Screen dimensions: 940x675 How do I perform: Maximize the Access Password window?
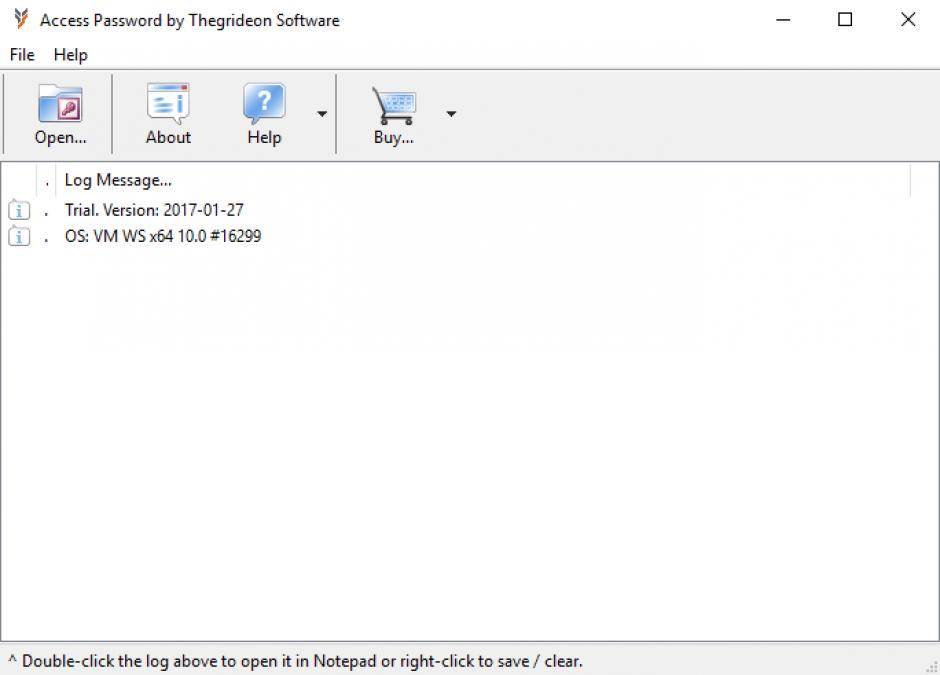click(x=845, y=20)
